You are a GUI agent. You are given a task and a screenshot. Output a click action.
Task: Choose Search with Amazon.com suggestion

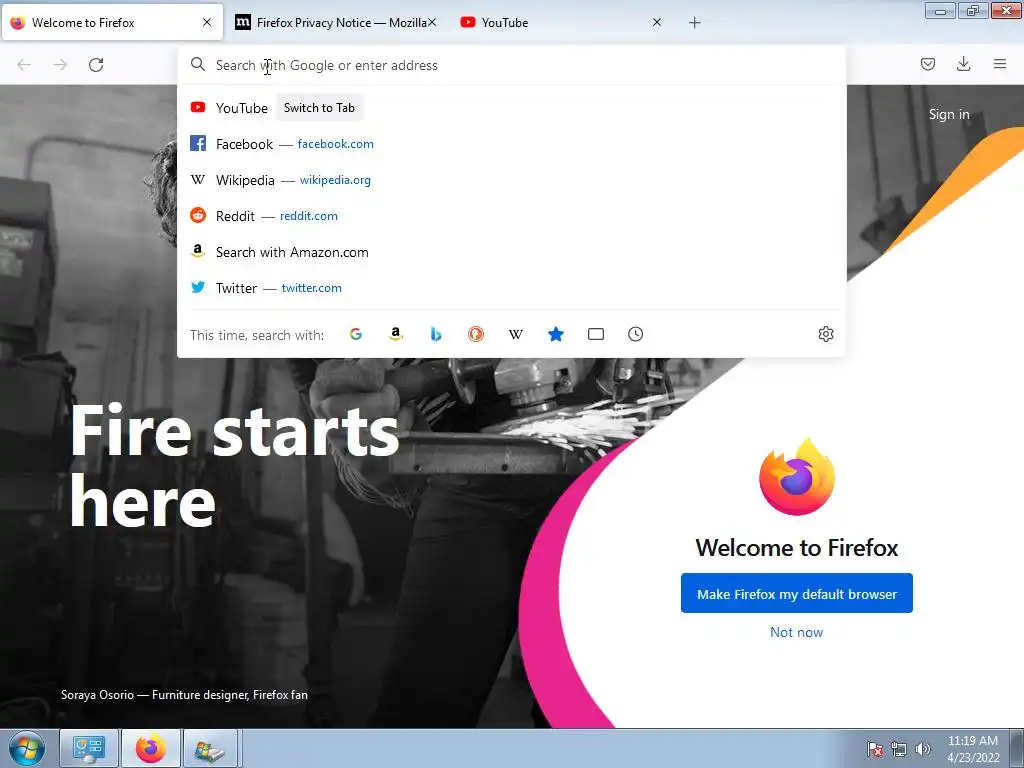[511, 252]
